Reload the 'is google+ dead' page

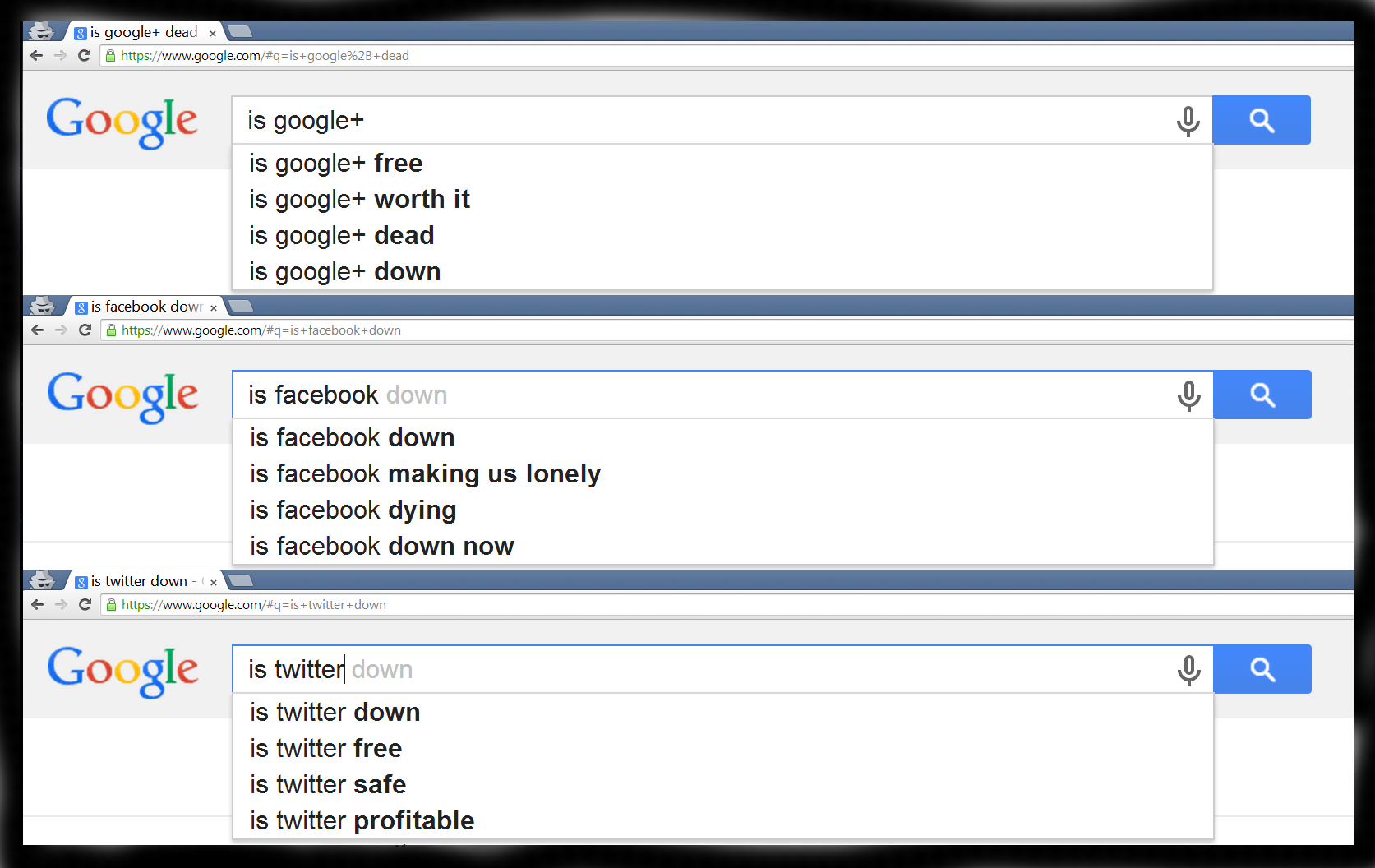(84, 55)
